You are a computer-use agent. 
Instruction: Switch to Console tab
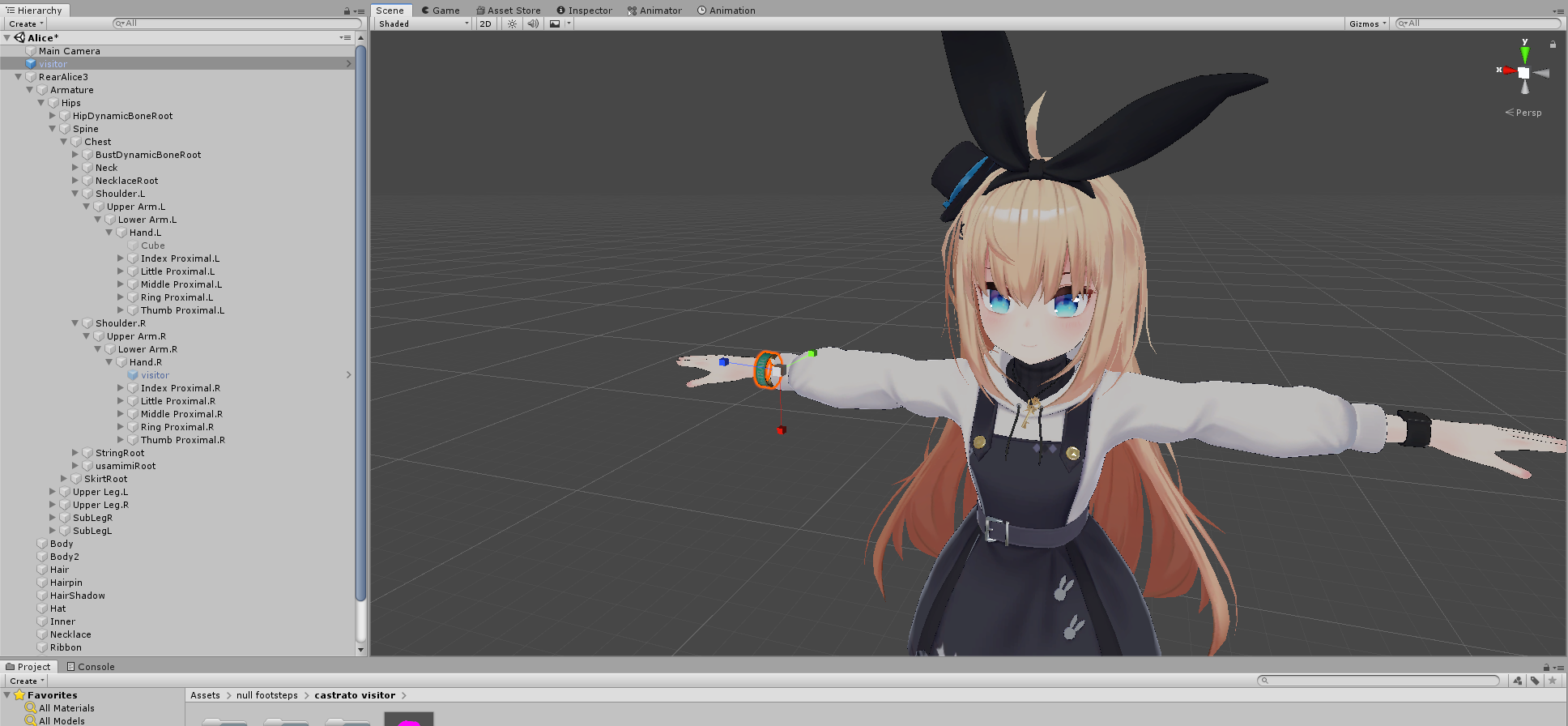(91, 667)
